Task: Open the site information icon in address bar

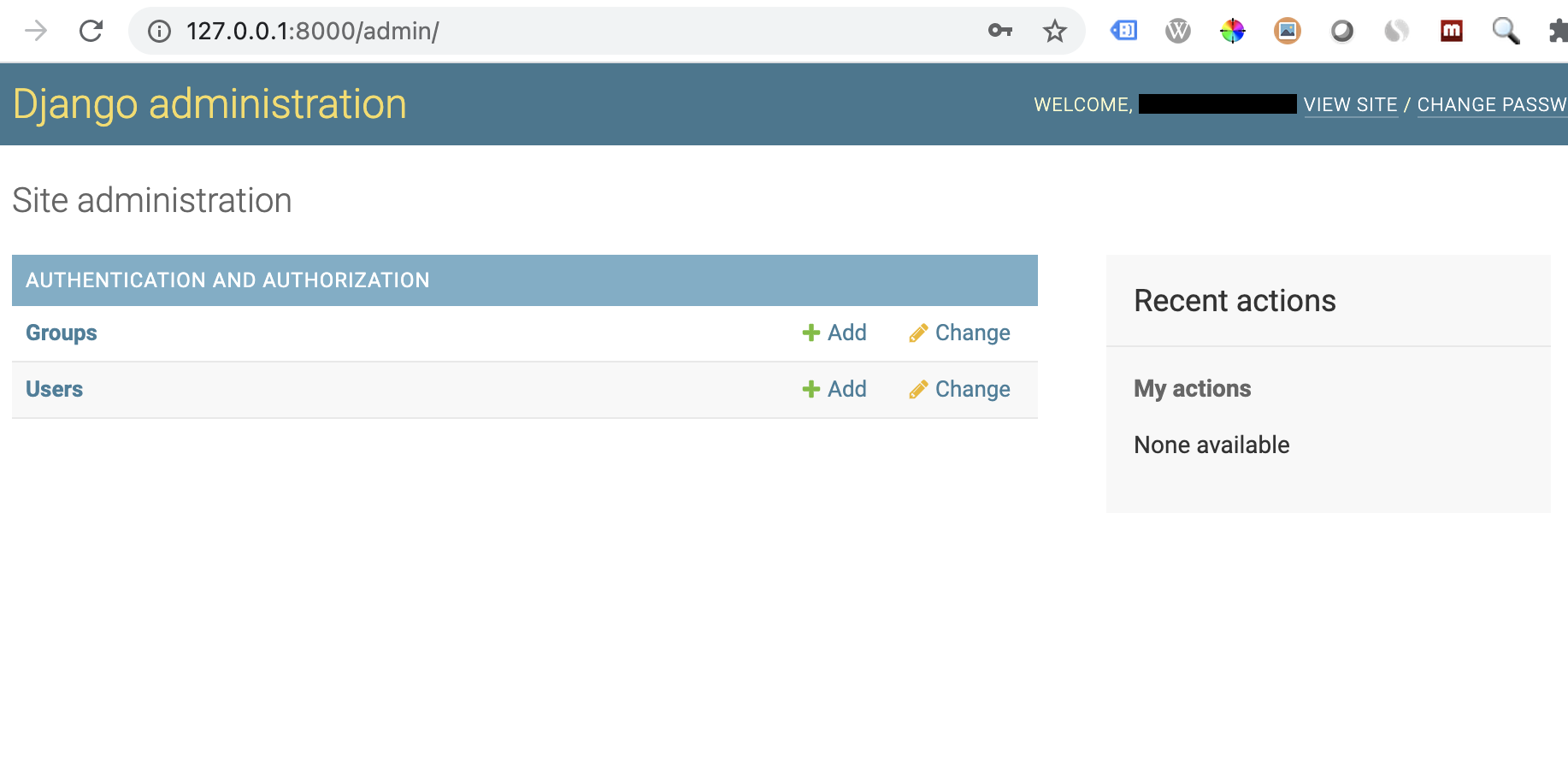Action: pyautogui.click(x=159, y=32)
